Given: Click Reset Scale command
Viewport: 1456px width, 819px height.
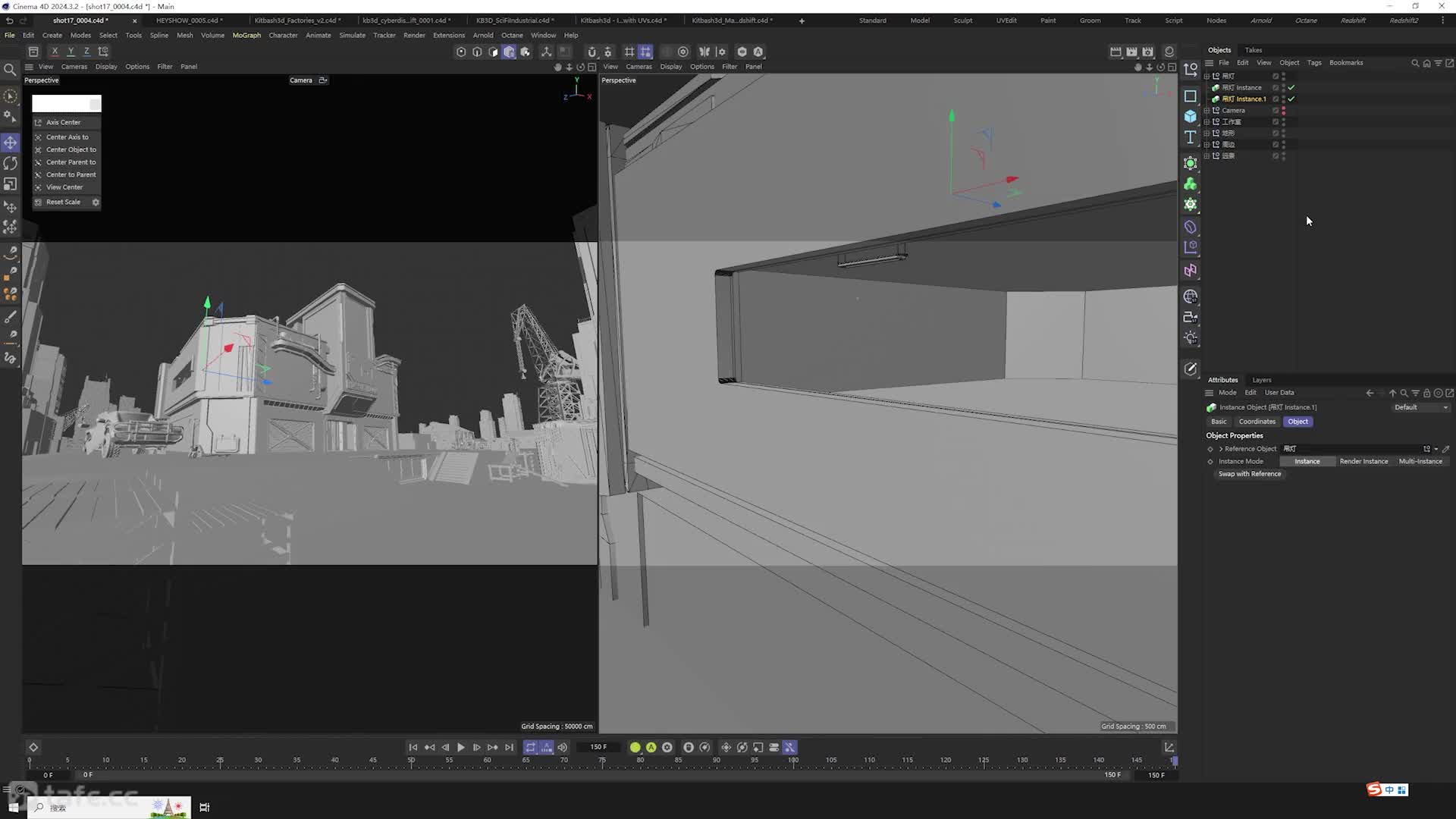Looking at the screenshot, I should coord(63,202).
